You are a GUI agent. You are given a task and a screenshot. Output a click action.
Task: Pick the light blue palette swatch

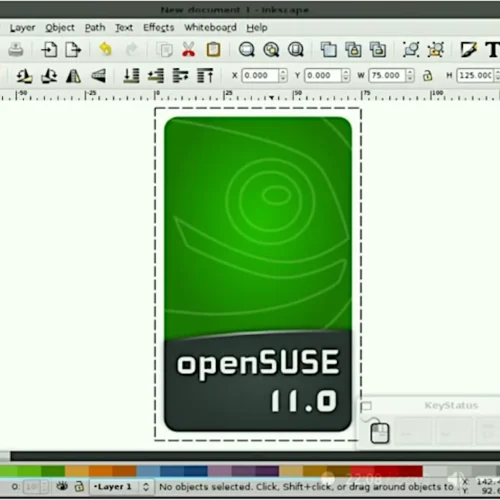[148, 471]
